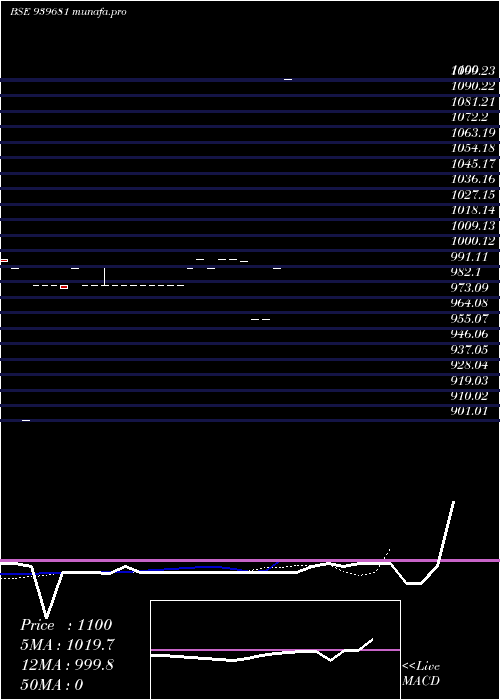Click the 946.06 price level label
Image resolution: width=500 pixels, height=700 pixels.
[469, 334]
